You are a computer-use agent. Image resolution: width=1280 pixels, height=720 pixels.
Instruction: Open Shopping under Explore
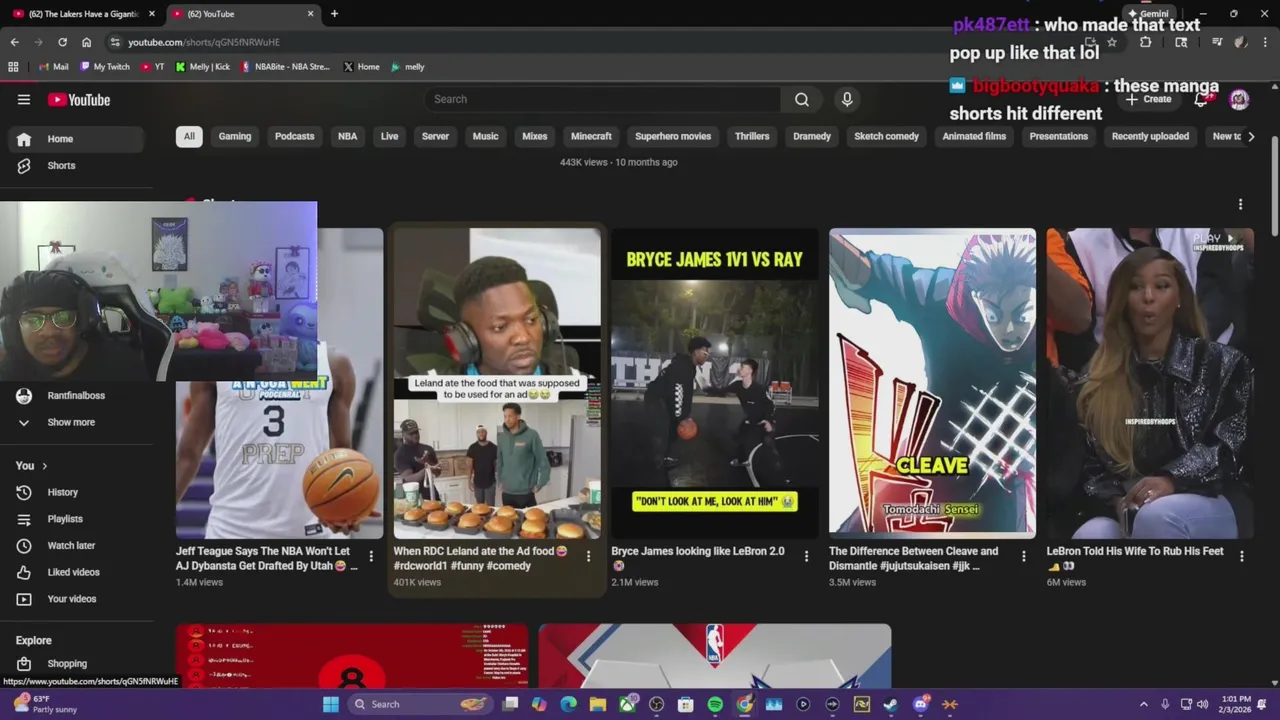coord(76,663)
